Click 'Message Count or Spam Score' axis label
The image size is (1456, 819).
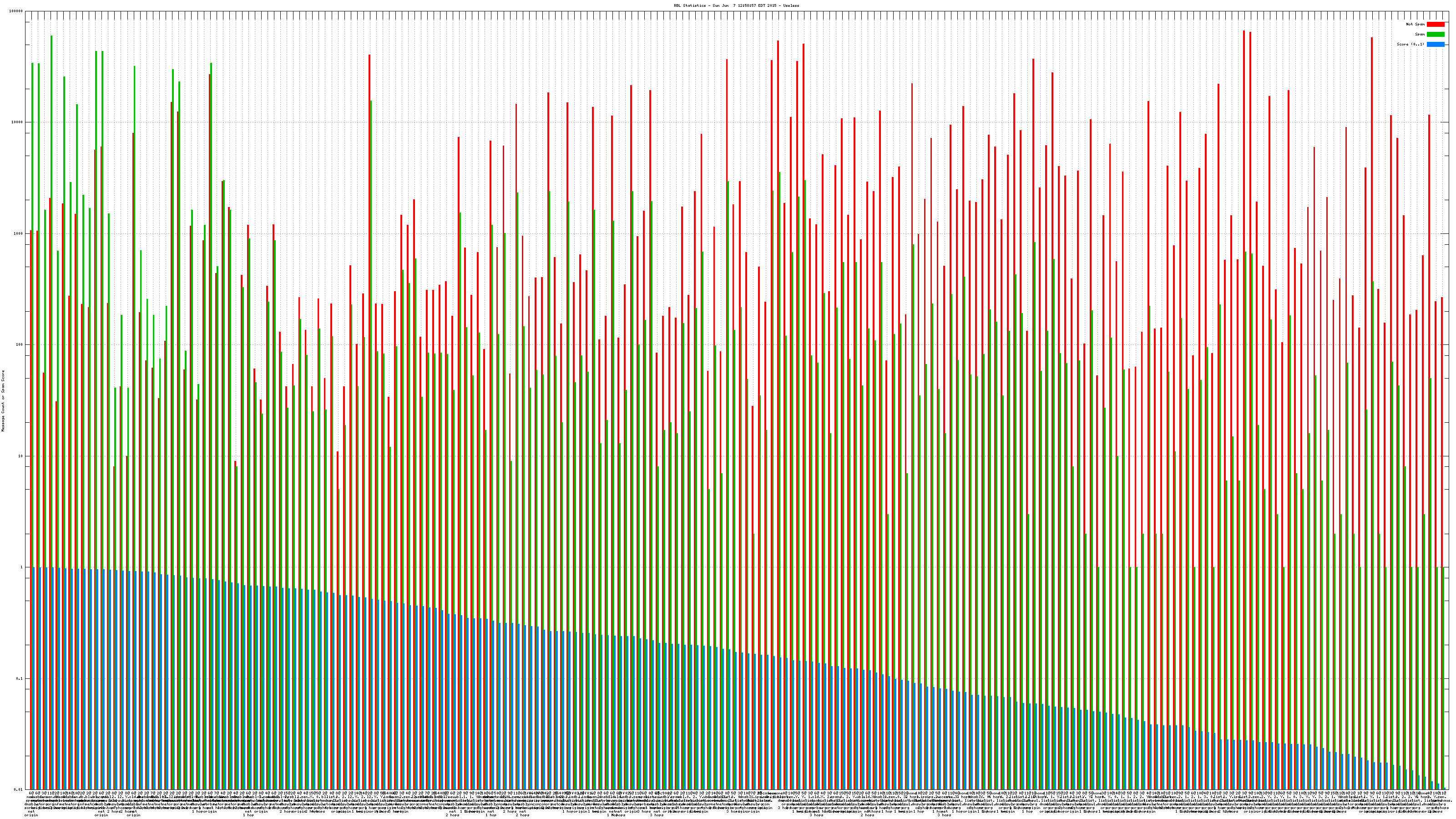pyautogui.click(x=3, y=401)
